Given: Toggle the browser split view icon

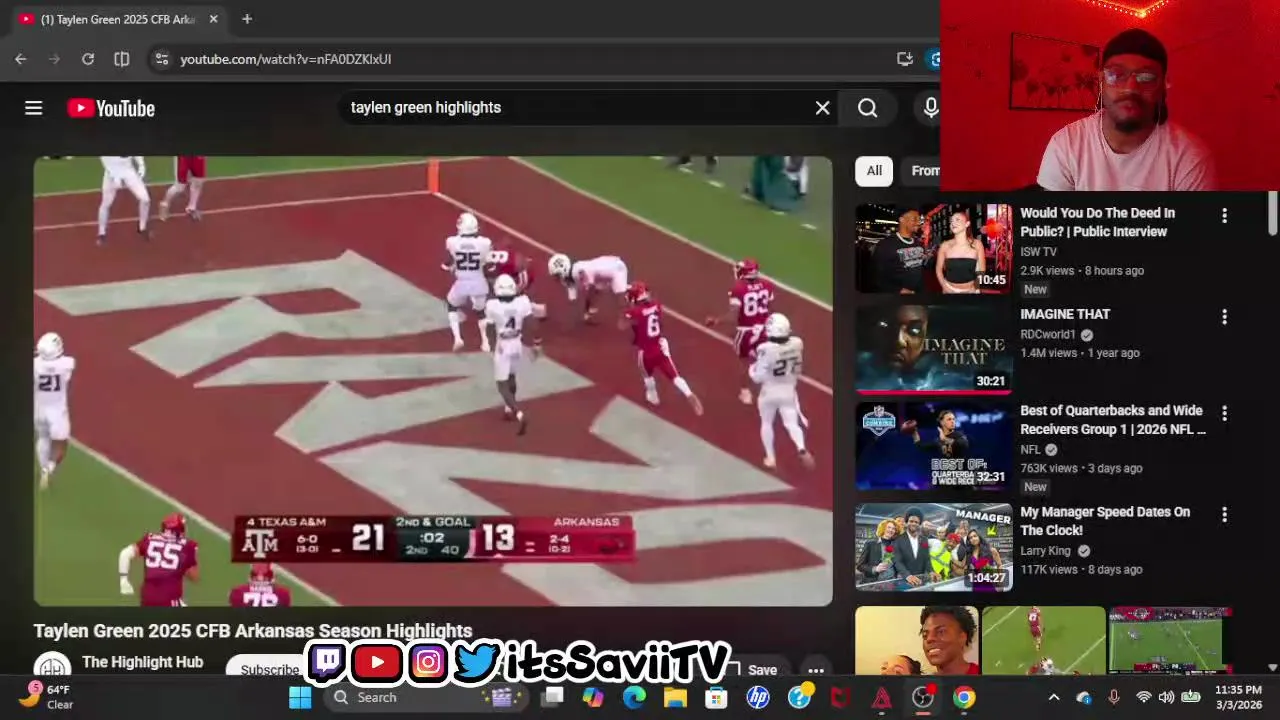Looking at the screenshot, I should click(122, 59).
